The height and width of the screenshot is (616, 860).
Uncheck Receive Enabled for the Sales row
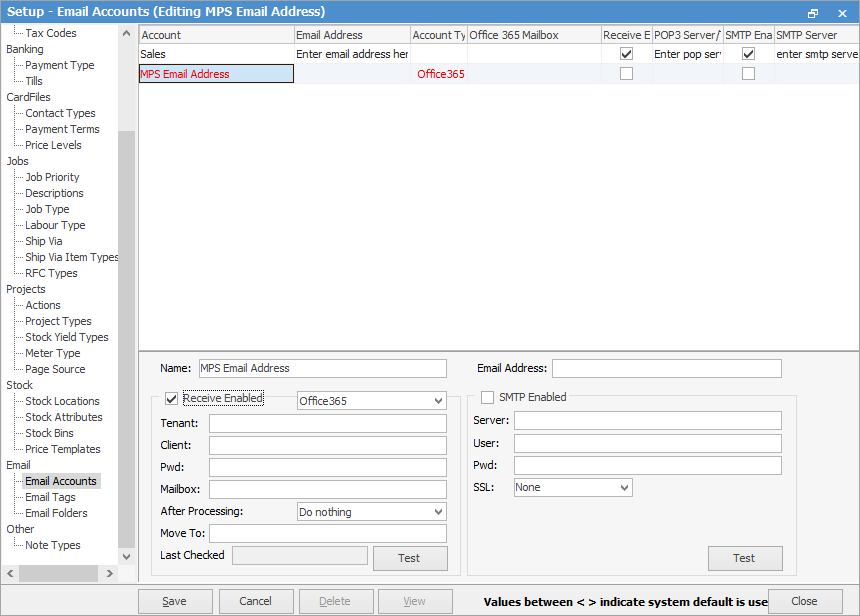(625, 53)
